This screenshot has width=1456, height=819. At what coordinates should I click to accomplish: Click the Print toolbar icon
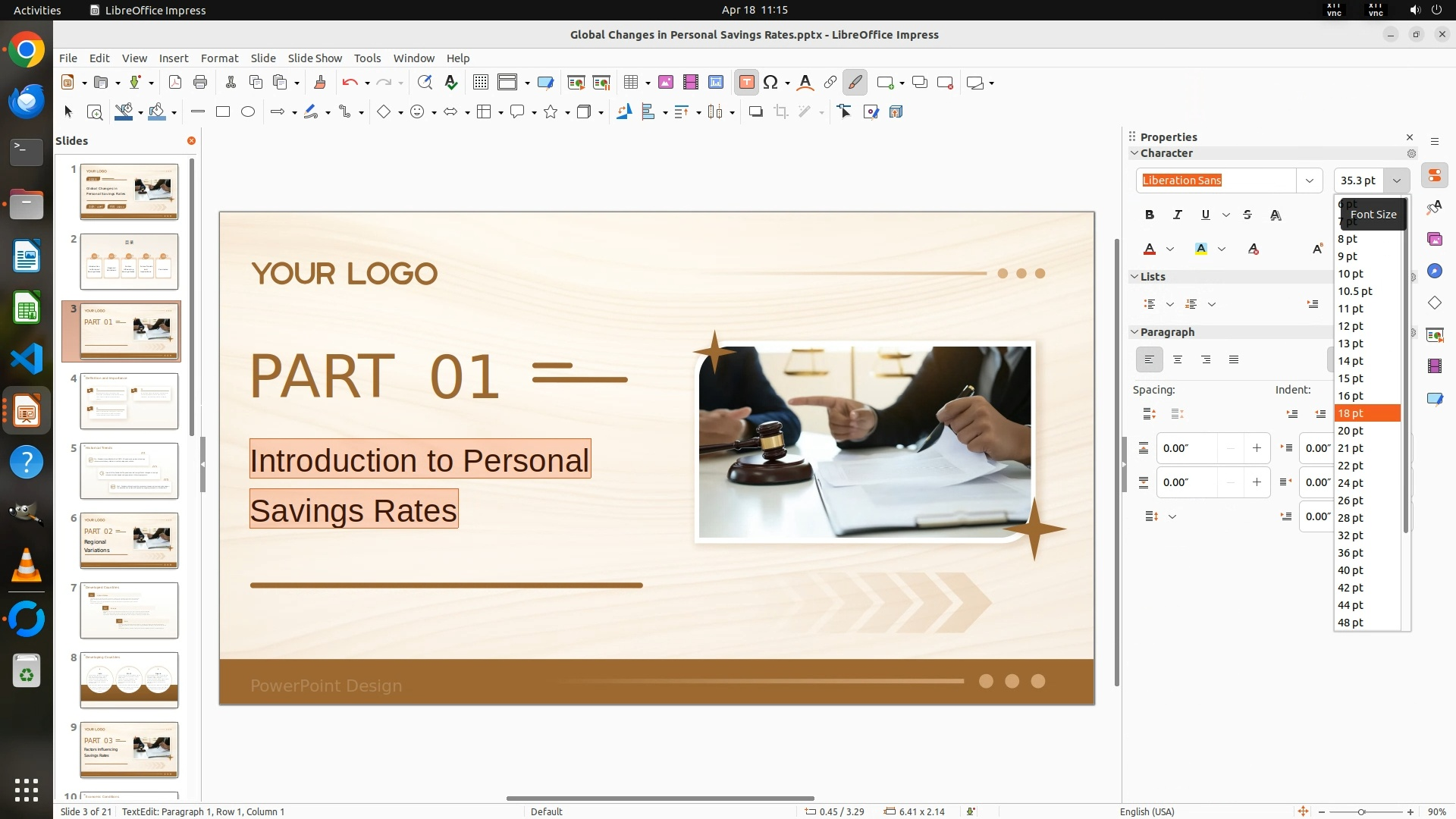point(200,83)
